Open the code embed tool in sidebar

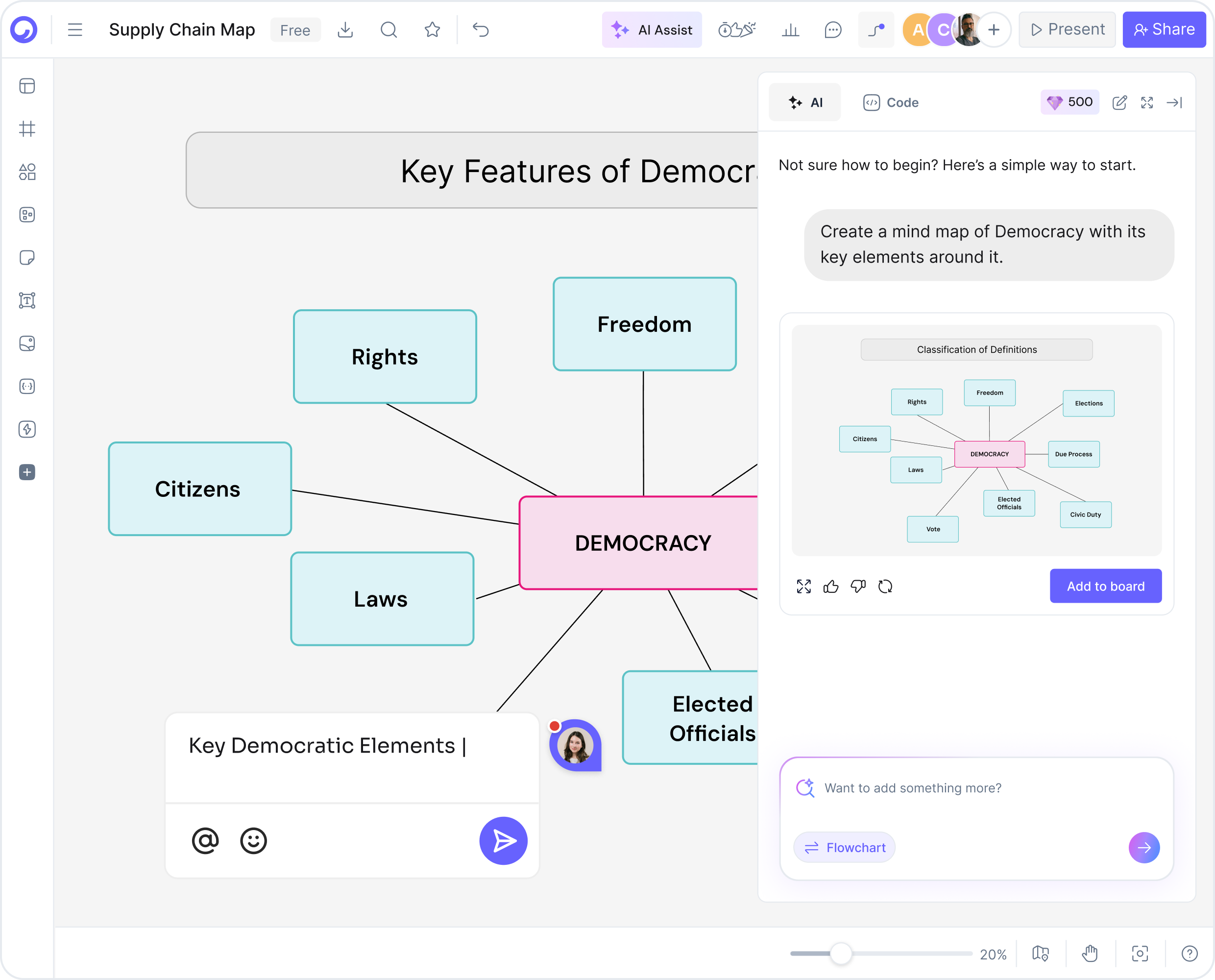[27, 387]
